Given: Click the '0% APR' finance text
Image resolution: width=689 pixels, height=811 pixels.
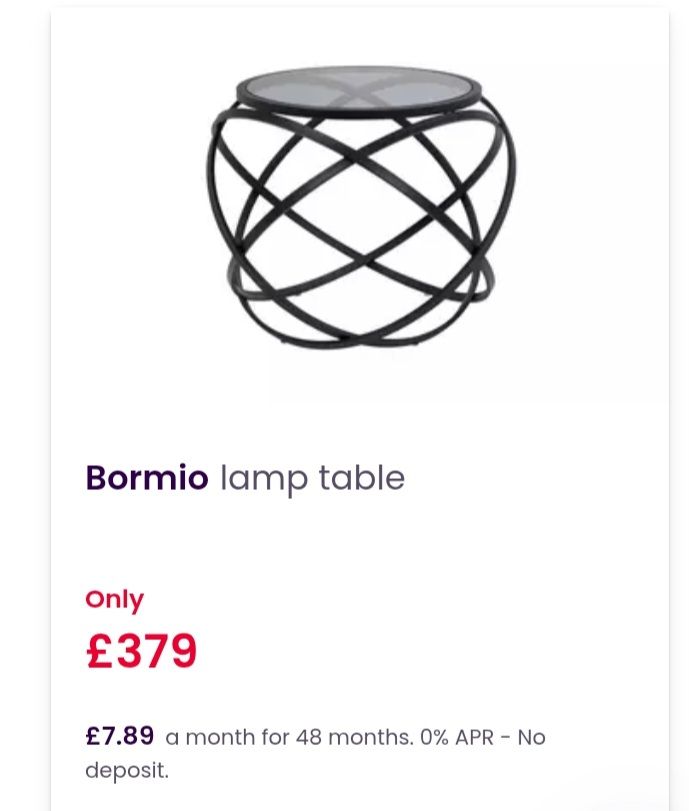Looking at the screenshot, I should [x=457, y=737].
